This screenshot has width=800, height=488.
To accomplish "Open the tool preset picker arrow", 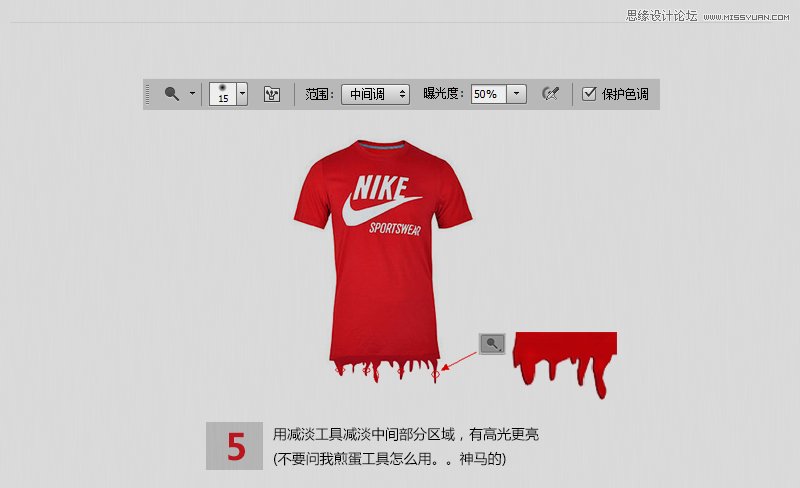I will (x=192, y=93).
